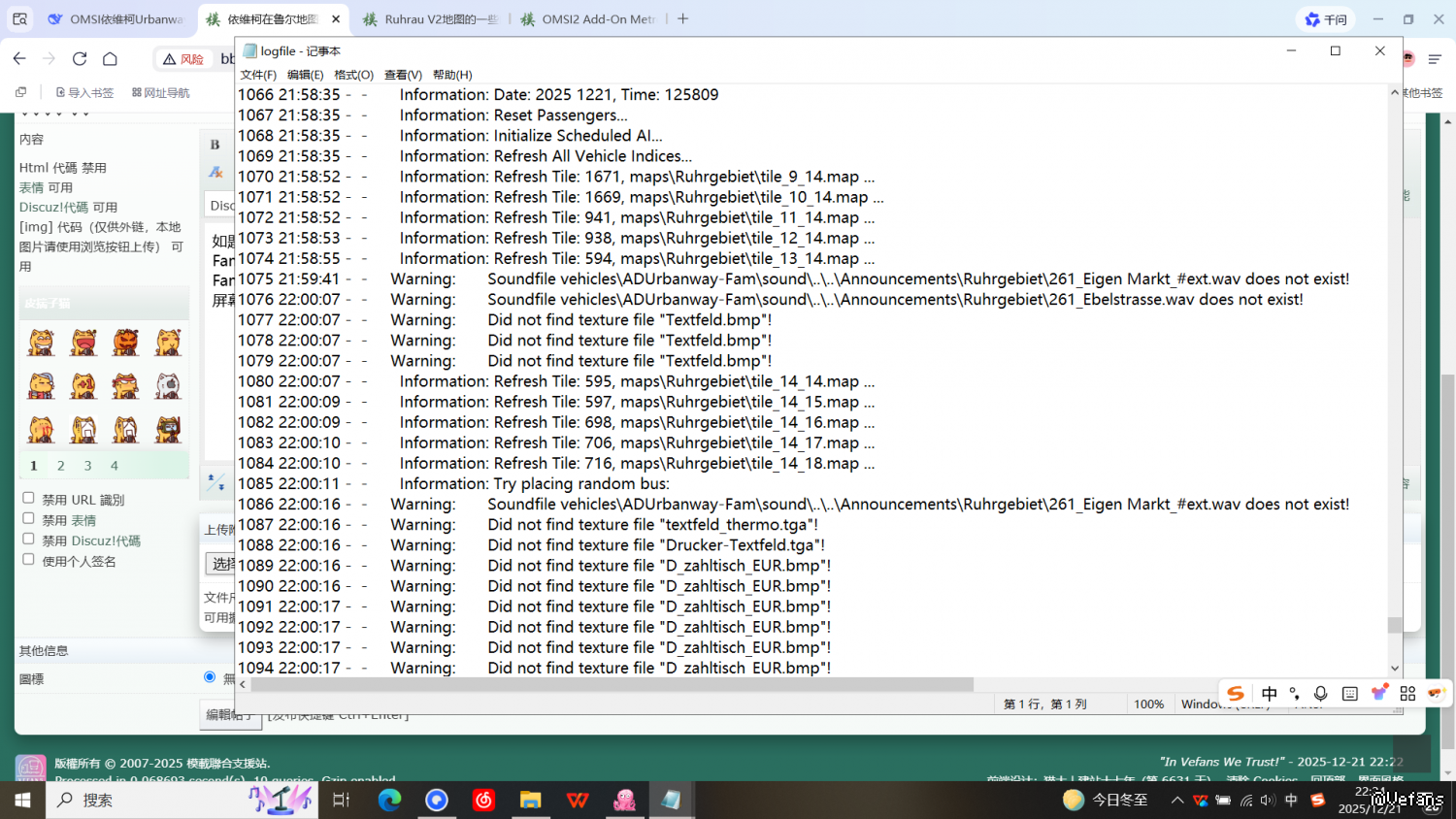This screenshot has height=819, width=1456.
Task: Open the 查看(V) menu in Notepad
Action: click(403, 75)
